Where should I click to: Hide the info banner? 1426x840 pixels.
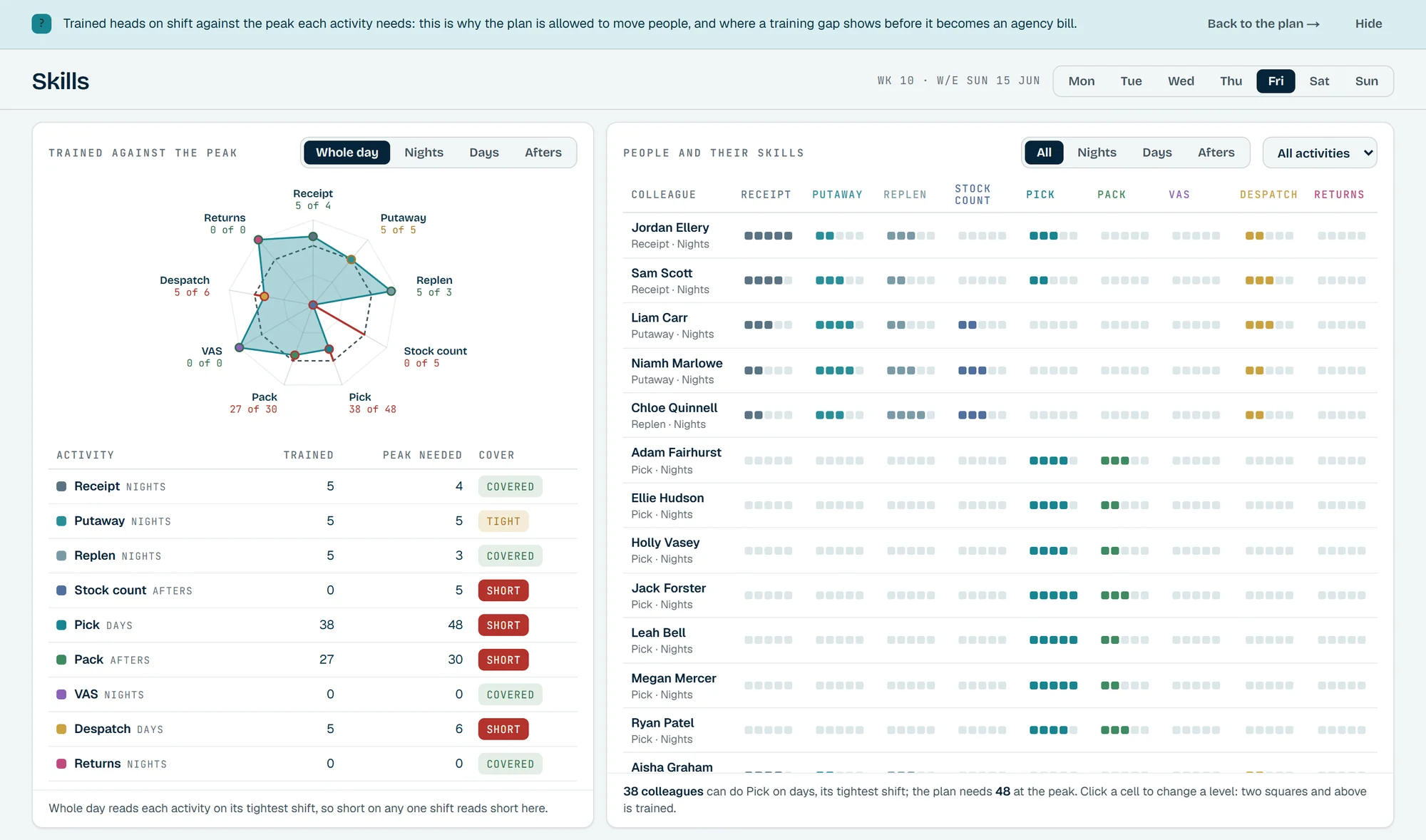coord(1368,24)
